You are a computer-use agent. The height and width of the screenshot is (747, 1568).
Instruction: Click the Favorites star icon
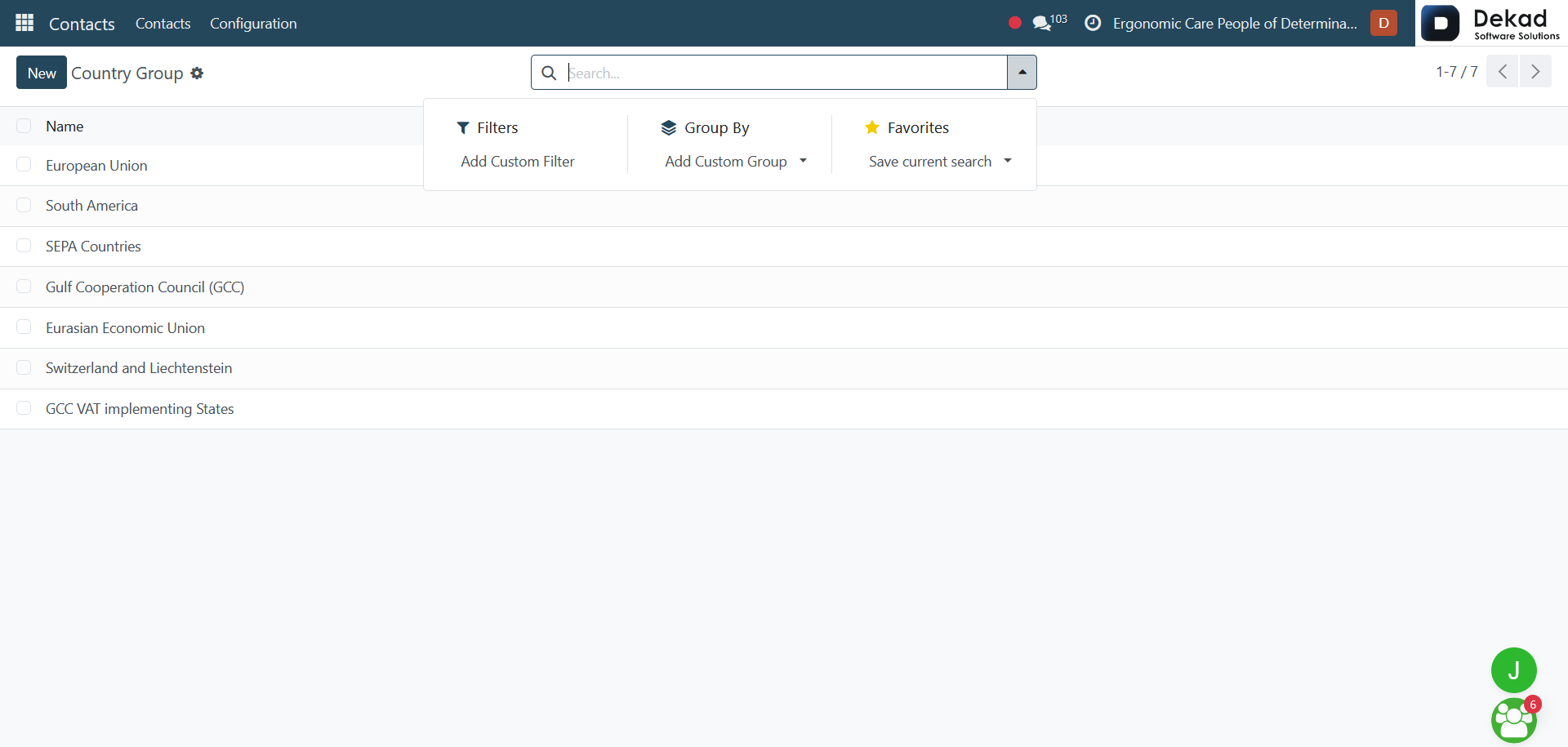pos(872,127)
